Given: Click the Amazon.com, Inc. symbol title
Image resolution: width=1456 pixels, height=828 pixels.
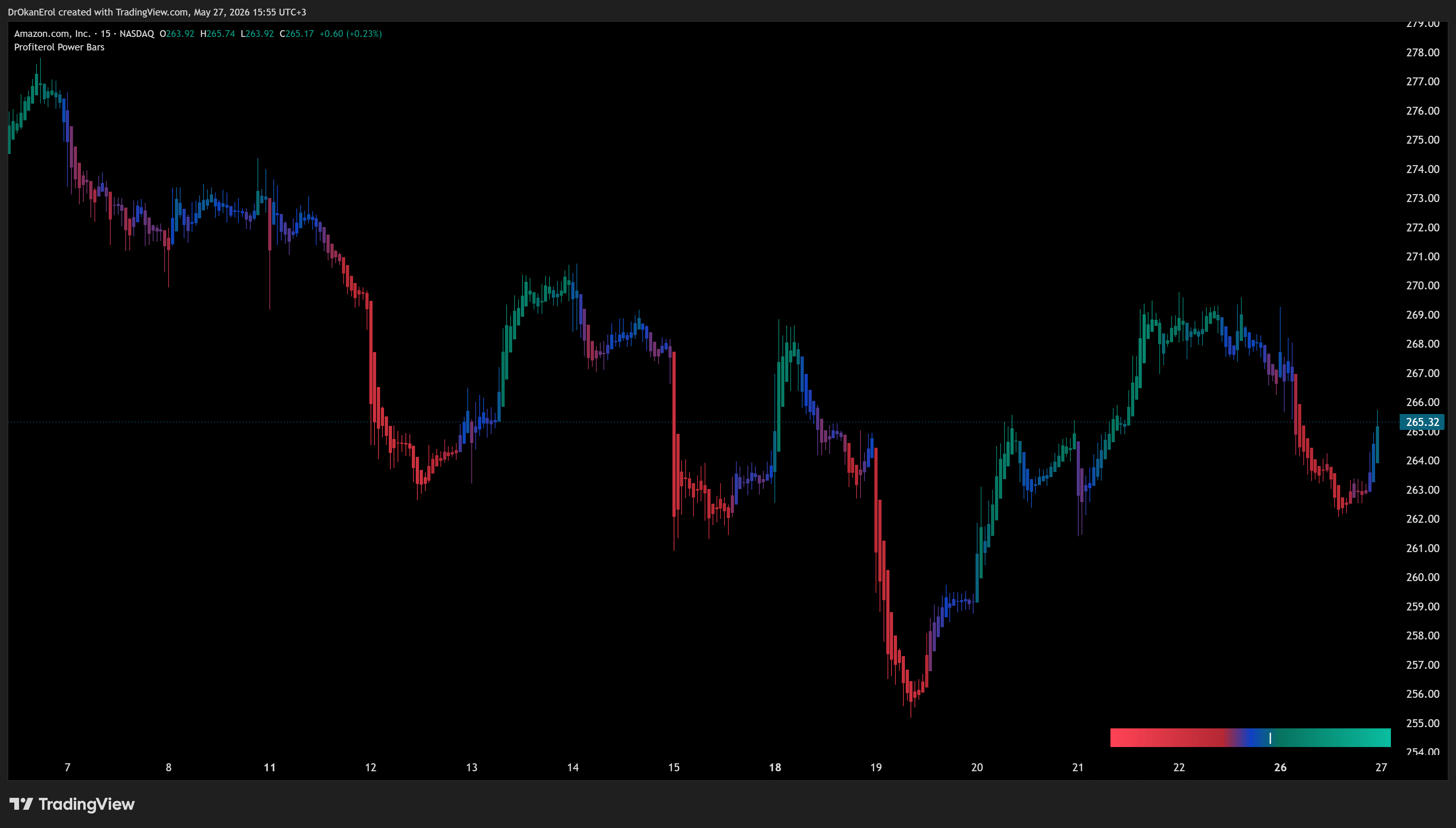Looking at the screenshot, I should [x=52, y=34].
